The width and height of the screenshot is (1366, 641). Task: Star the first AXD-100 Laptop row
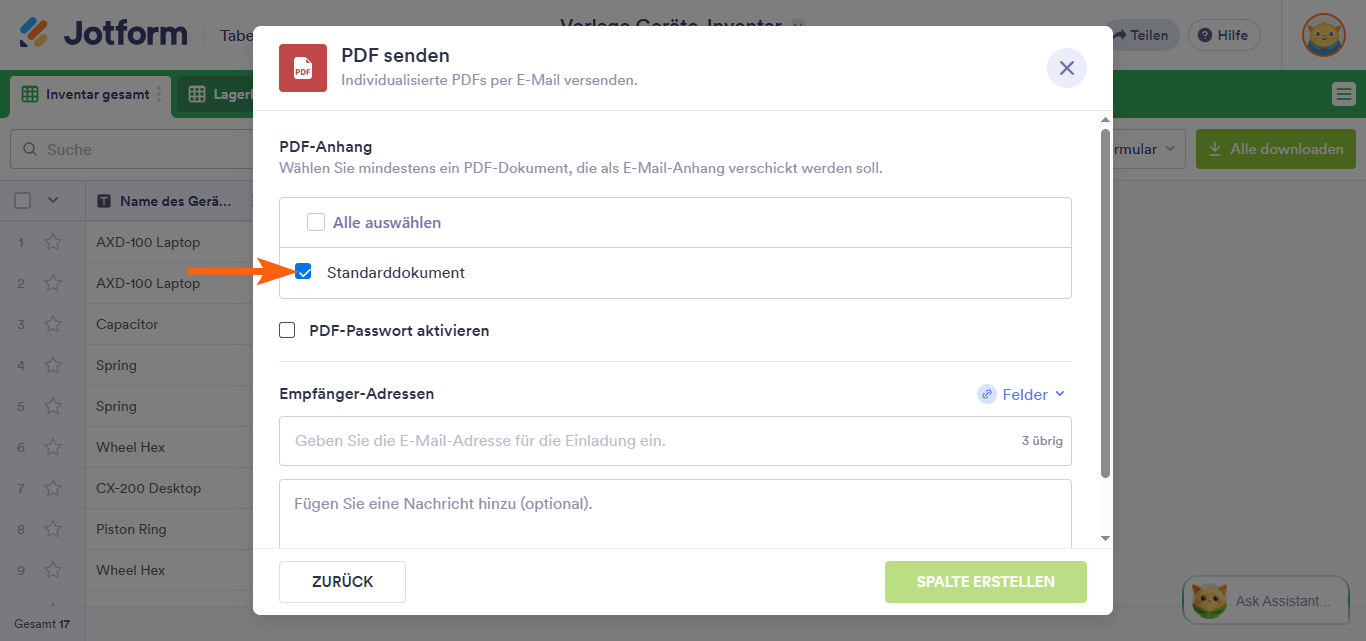[x=53, y=241]
